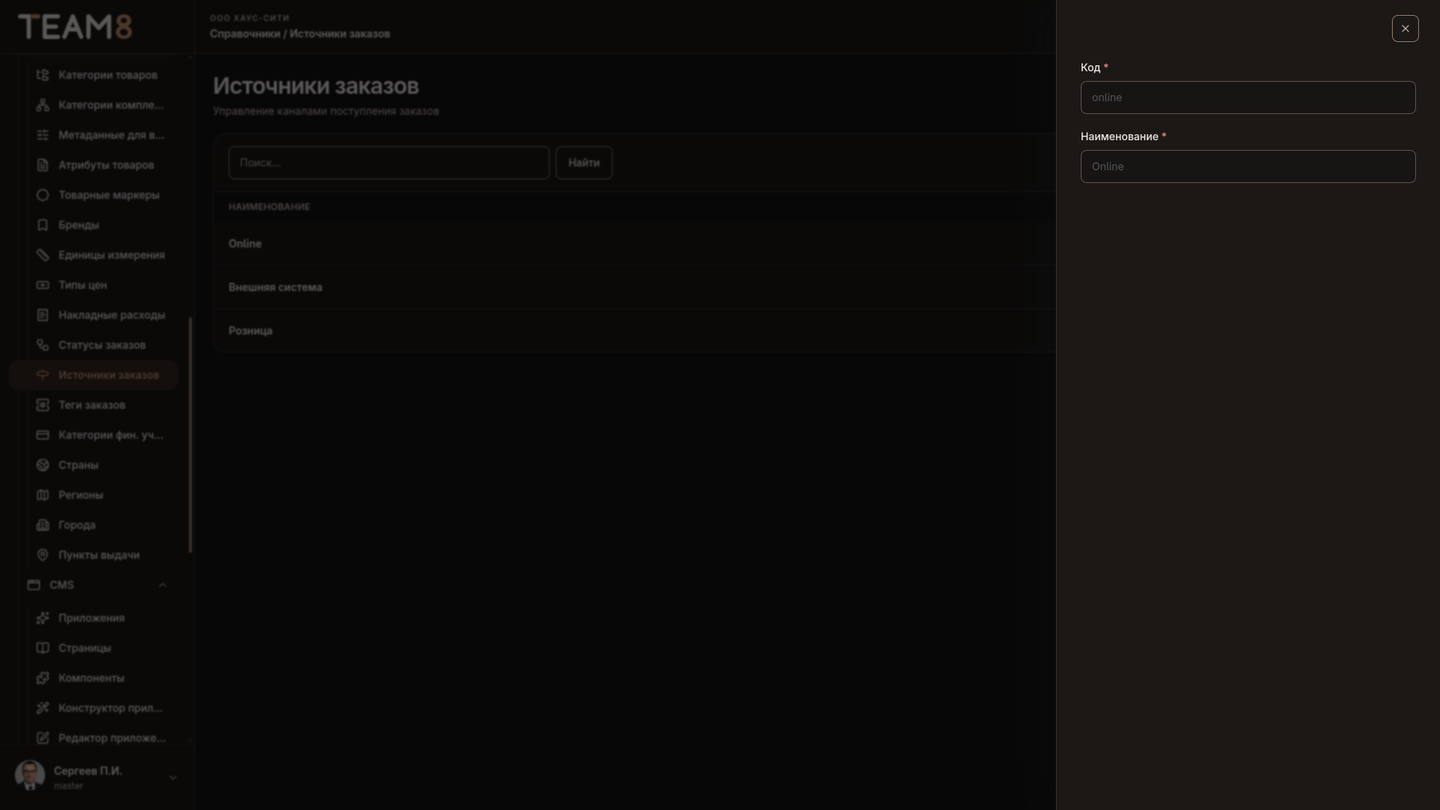Image resolution: width=1440 pixels, height=810 pixels.
Task: Click the Единицы измерения icon
Action: 42,255
